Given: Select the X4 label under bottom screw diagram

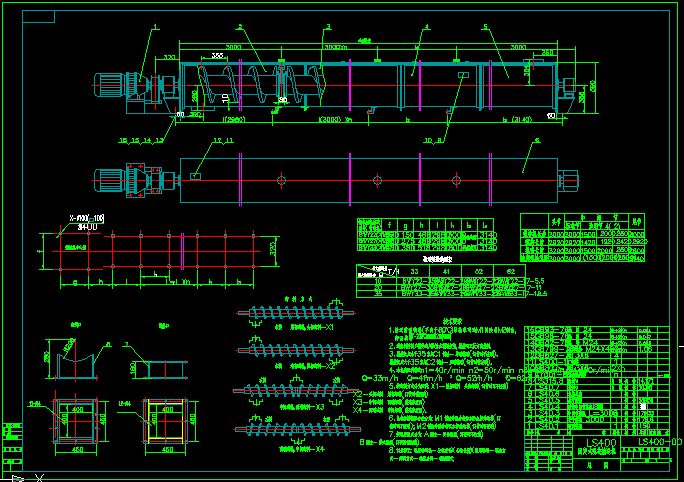Looking at the screenshot, I should tap(319, 449).
